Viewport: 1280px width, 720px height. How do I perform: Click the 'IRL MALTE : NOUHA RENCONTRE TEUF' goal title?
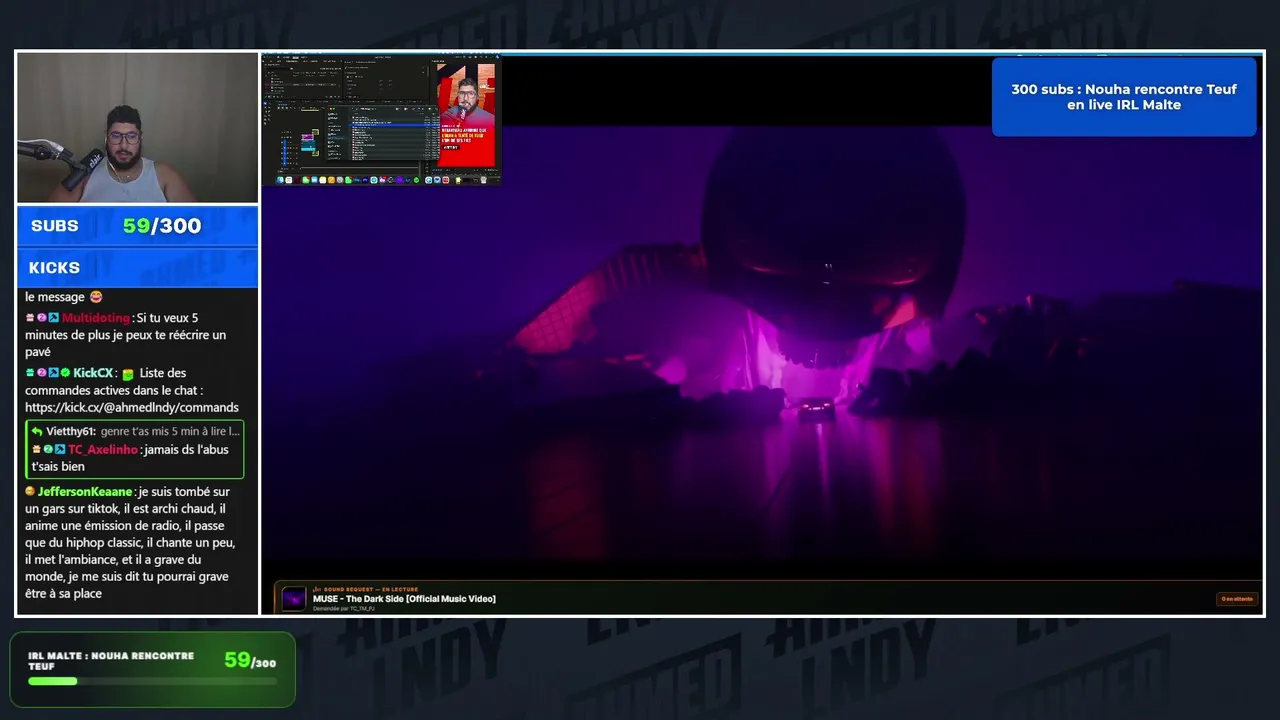111,661
